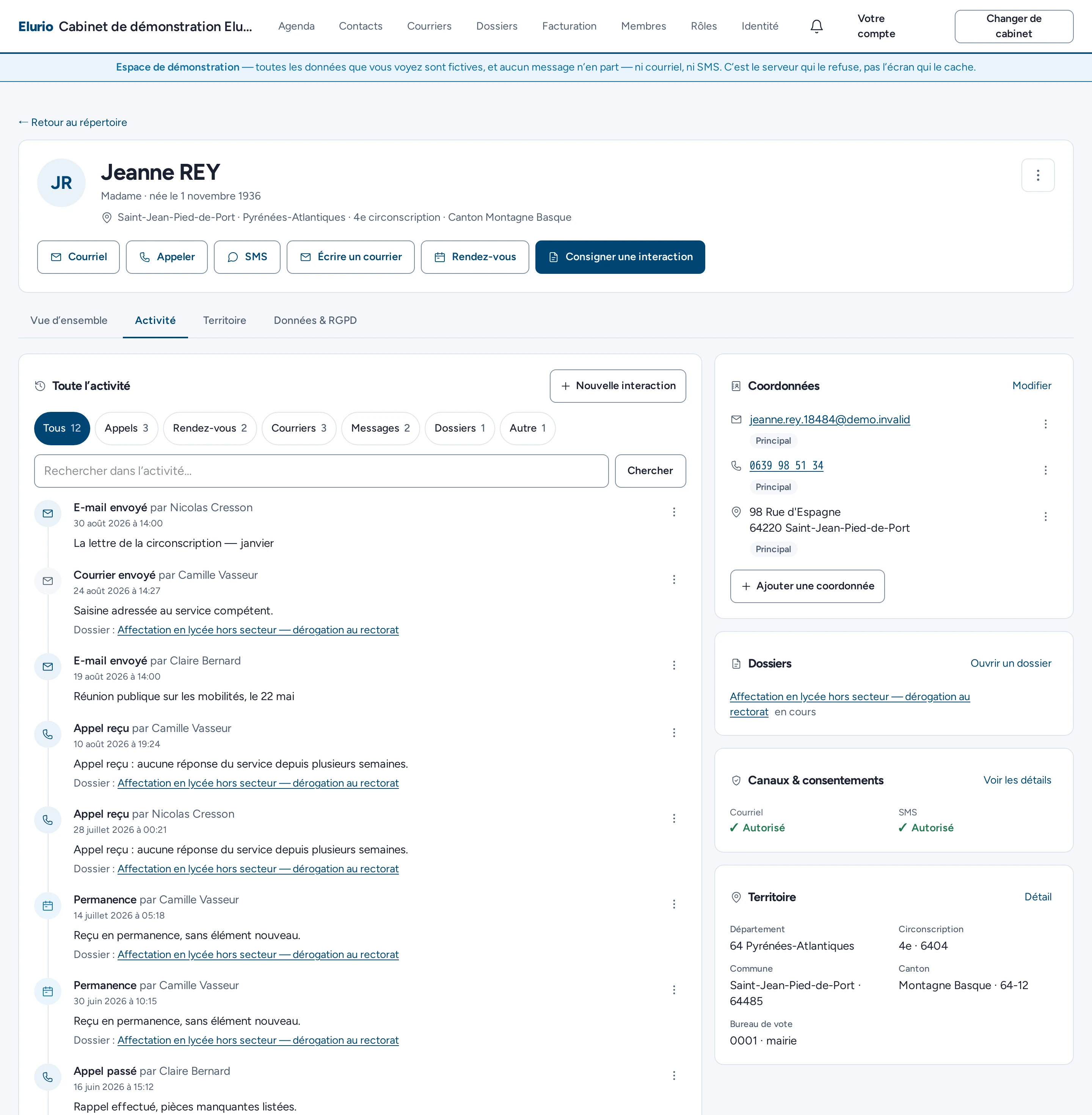Click Consigner une interaction button
Viewport: 1092px width, 1115px height.
(x=620, y=257)
